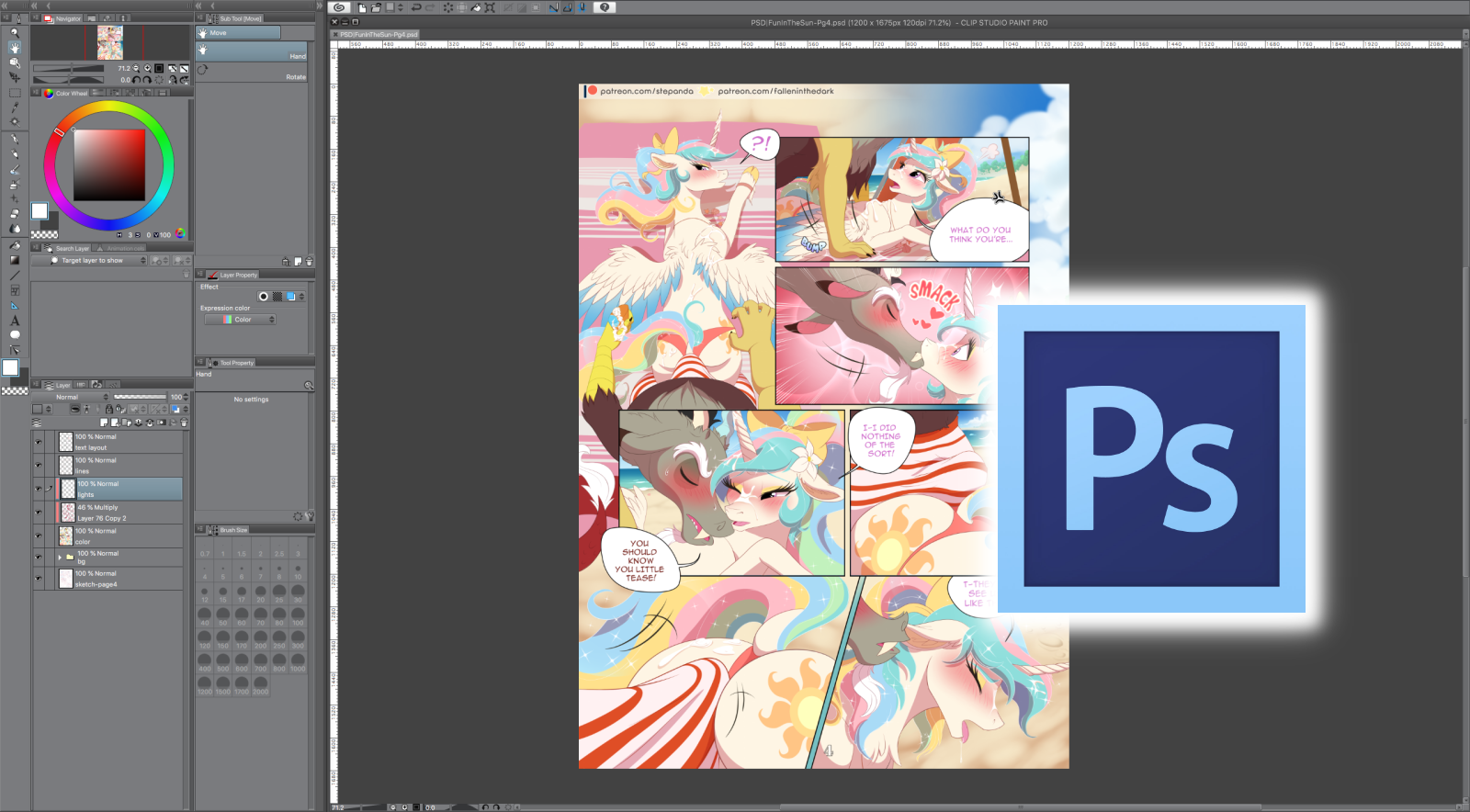Switch to the Navigator tab
The image size is (1470, 812).
(63, 18)
